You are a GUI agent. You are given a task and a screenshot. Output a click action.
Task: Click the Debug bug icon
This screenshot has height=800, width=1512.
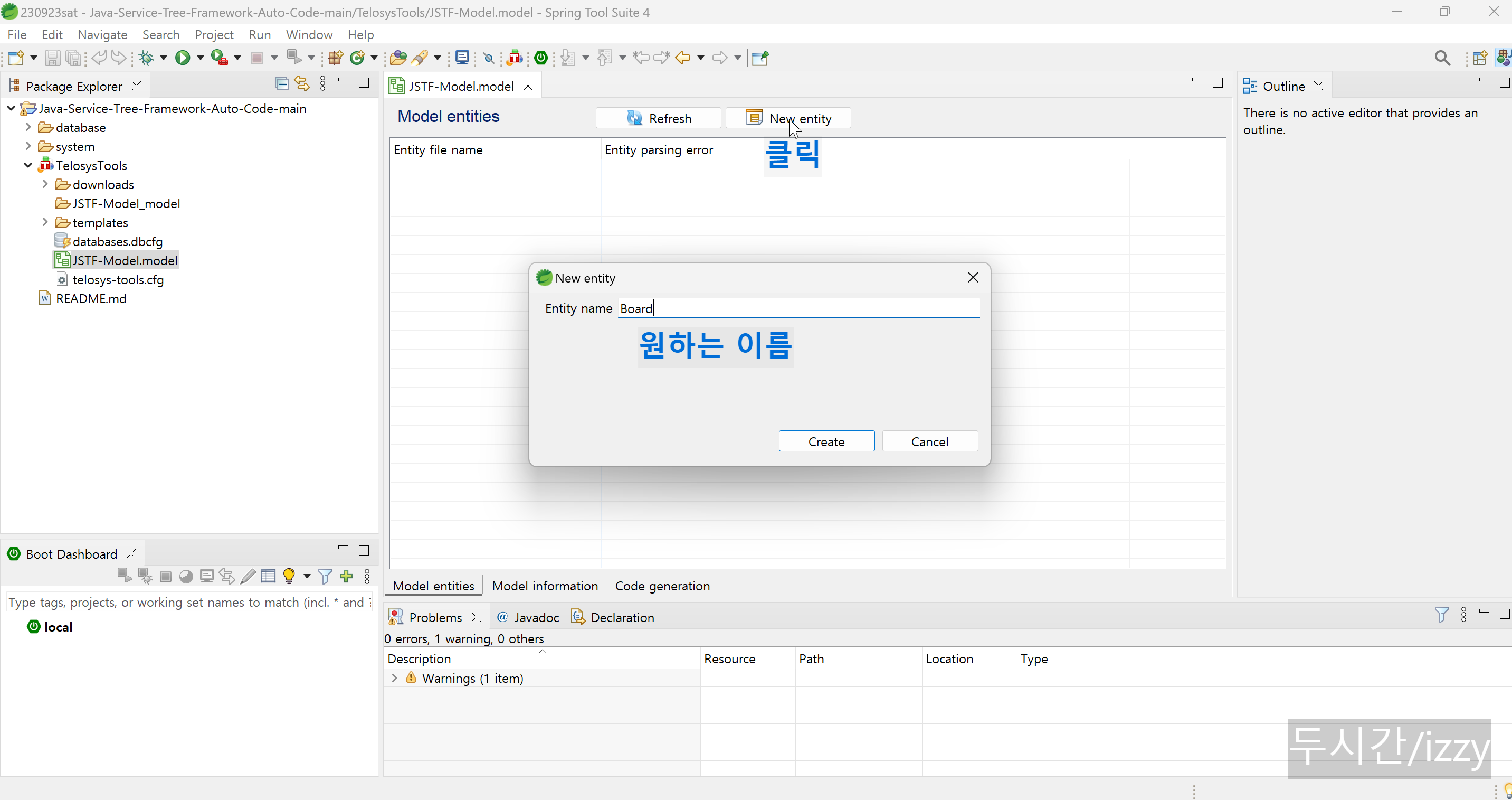pyautogui.click(x=147, y=58)
